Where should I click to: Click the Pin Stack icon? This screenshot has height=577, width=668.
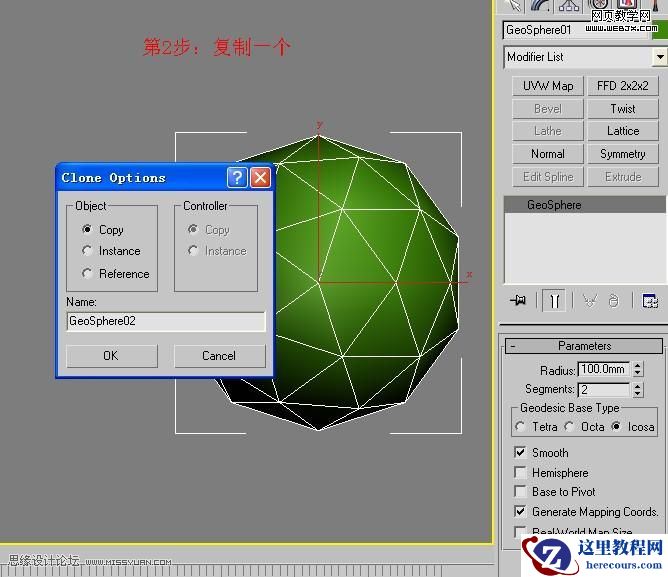[518, 301]
